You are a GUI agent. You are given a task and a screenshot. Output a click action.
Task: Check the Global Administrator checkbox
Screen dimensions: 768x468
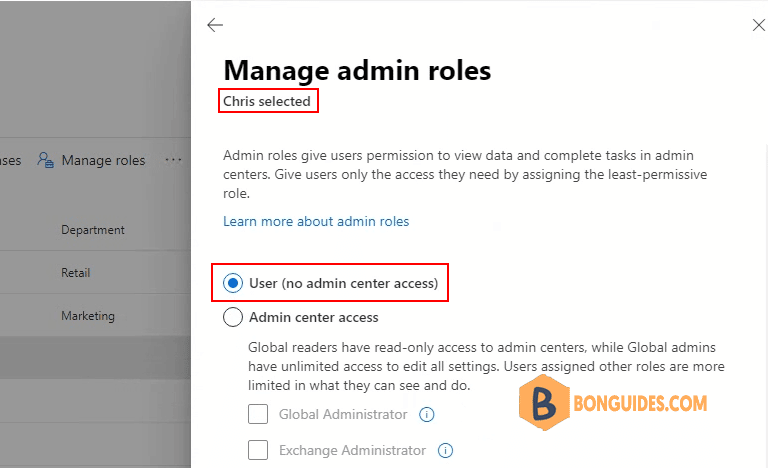258,414
